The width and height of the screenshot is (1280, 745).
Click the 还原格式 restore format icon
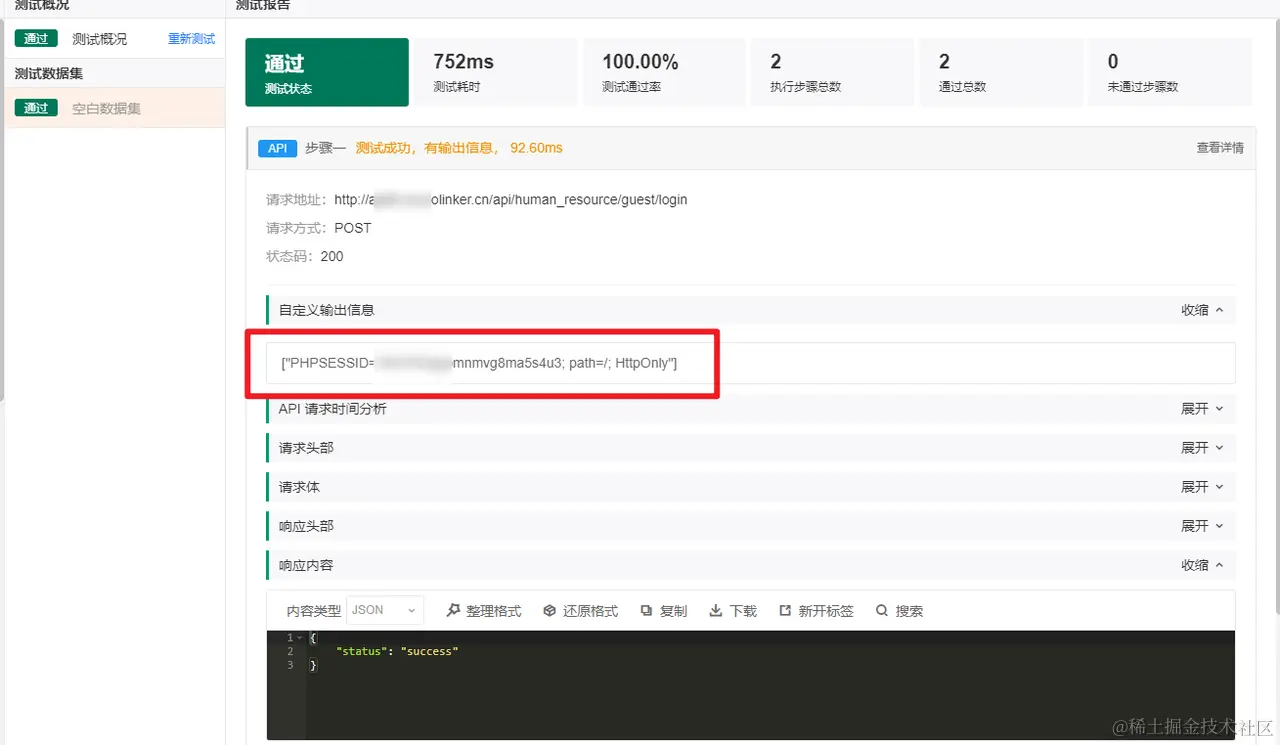pos(550,610)
